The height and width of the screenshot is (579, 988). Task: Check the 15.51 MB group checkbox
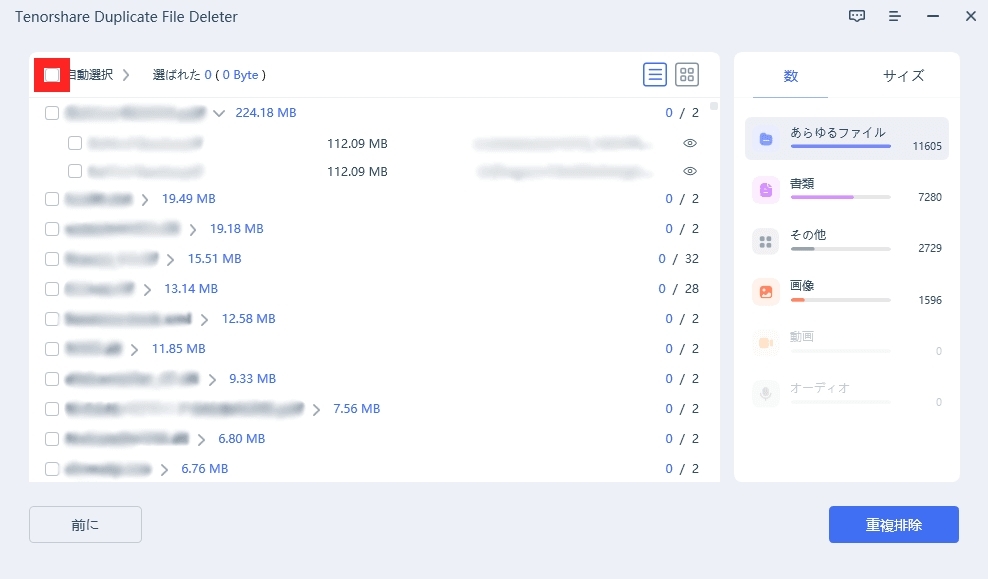(52, 259)
